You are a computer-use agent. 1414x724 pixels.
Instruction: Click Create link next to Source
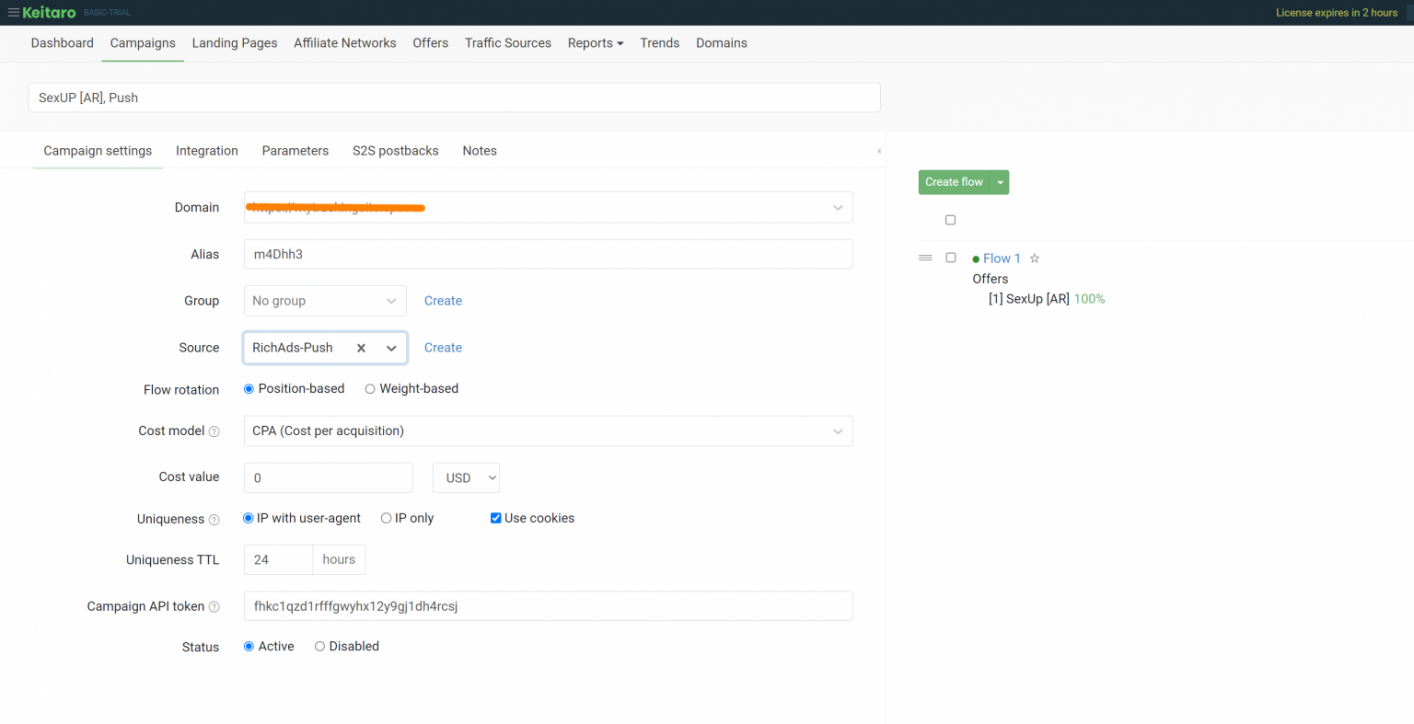tap(443, 348)
